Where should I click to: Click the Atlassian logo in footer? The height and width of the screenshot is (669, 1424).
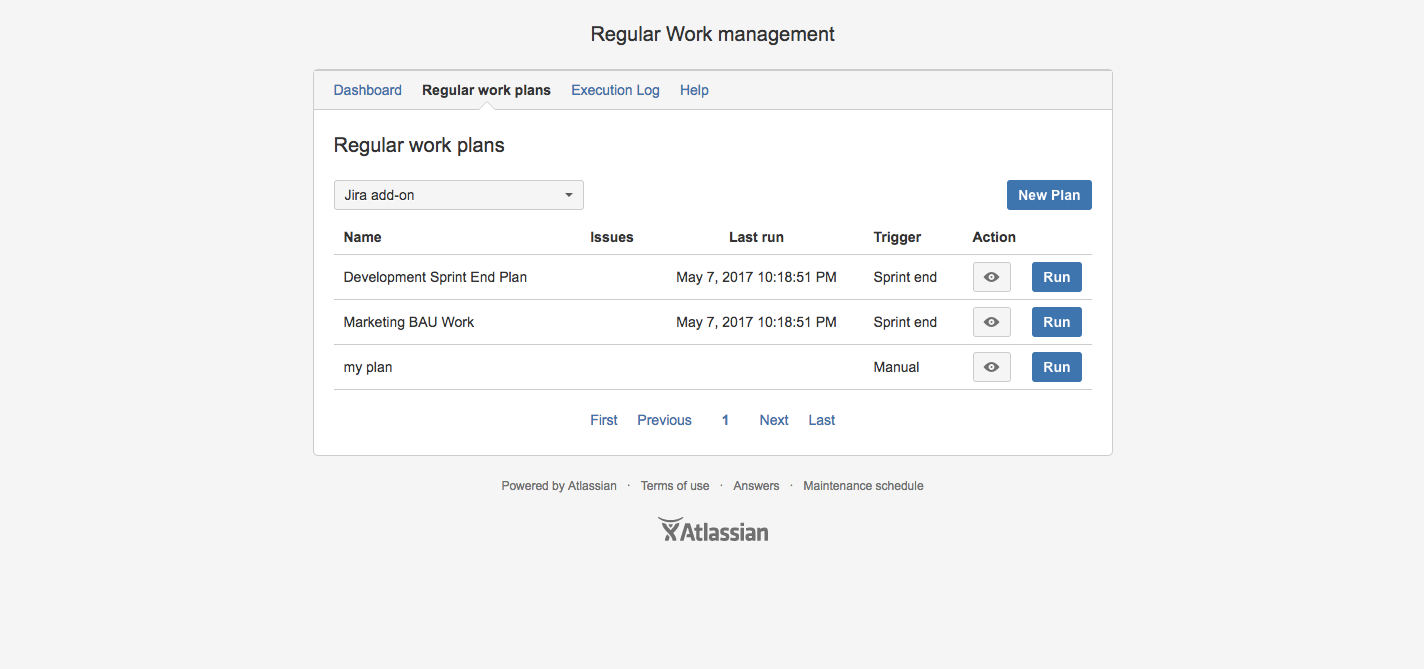(713, 530)
